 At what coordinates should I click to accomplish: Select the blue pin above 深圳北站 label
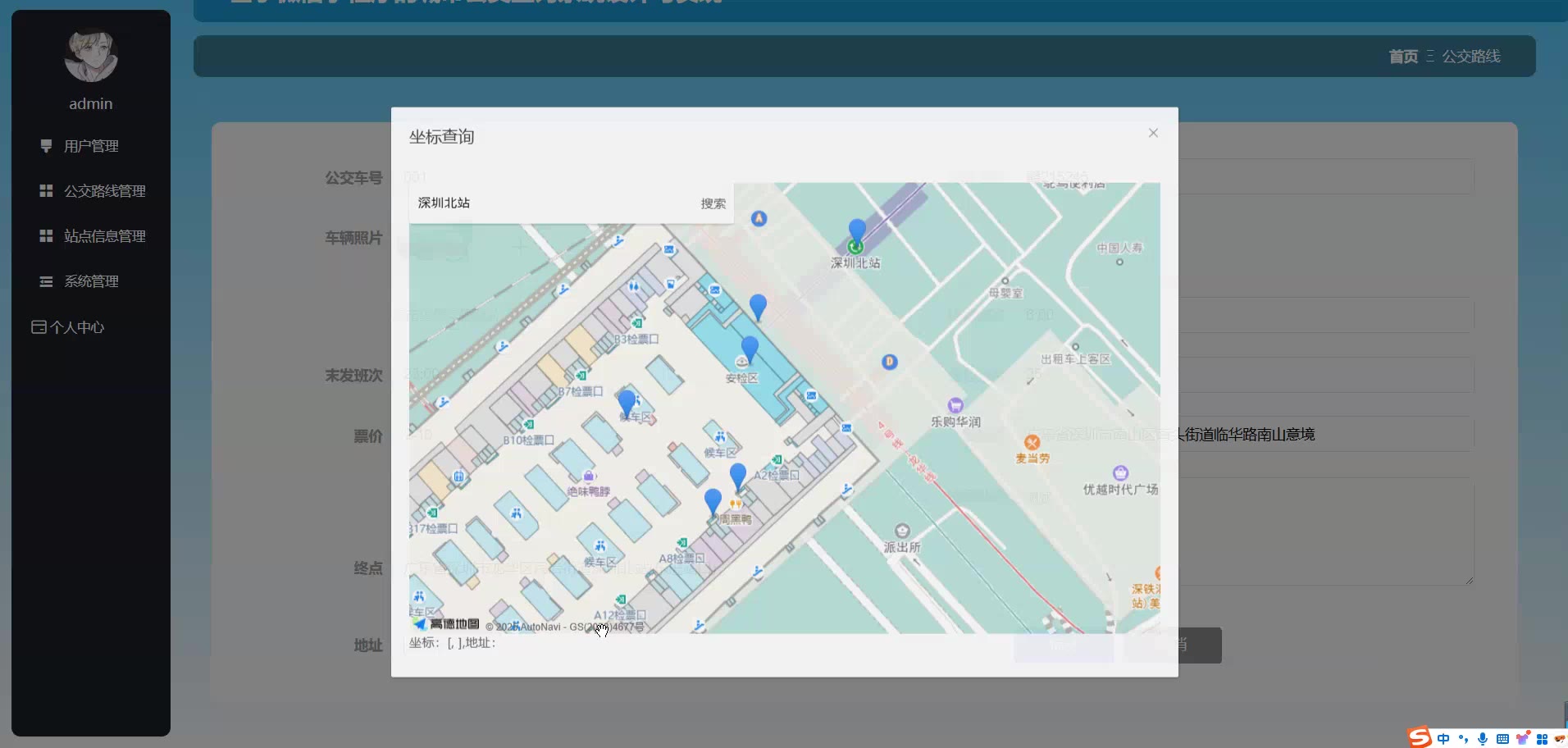pyautogui.click(x=857, y=230)
